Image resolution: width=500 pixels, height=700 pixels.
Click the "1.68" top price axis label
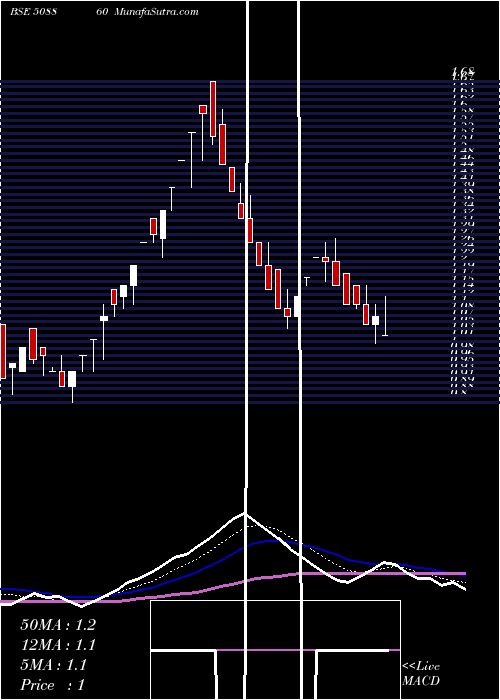point(463,71)
